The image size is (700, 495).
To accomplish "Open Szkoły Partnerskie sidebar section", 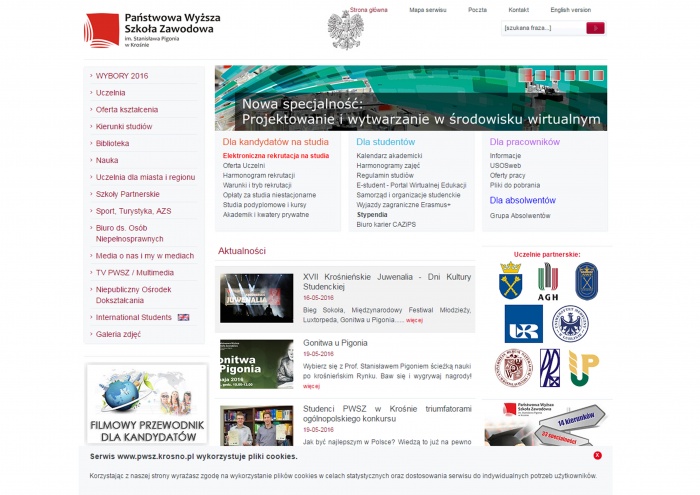I will (x=127, y=194).
